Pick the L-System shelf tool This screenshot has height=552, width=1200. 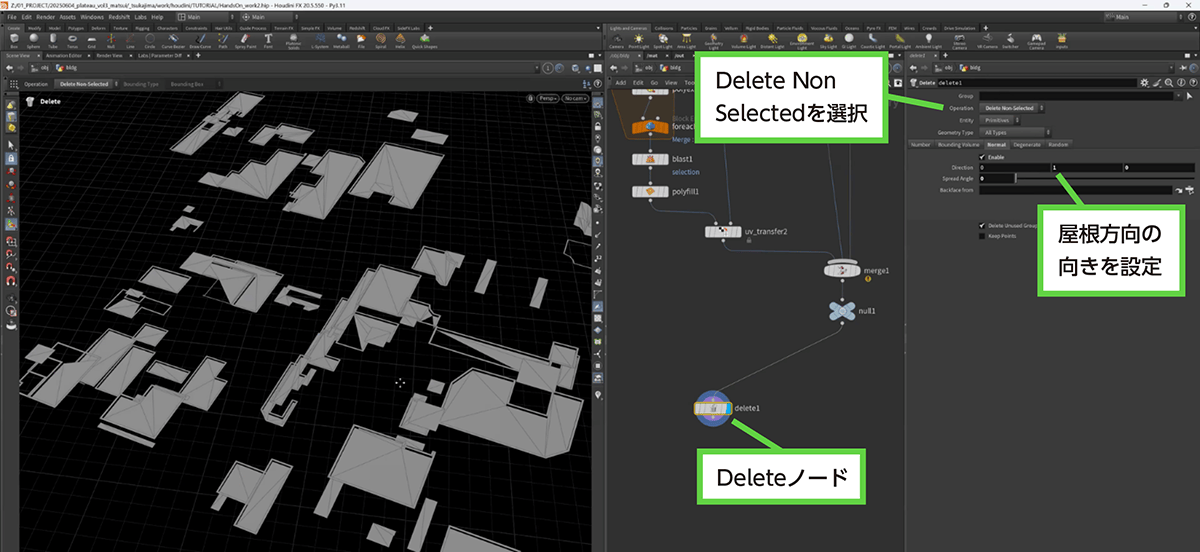[x=320, y=42]
